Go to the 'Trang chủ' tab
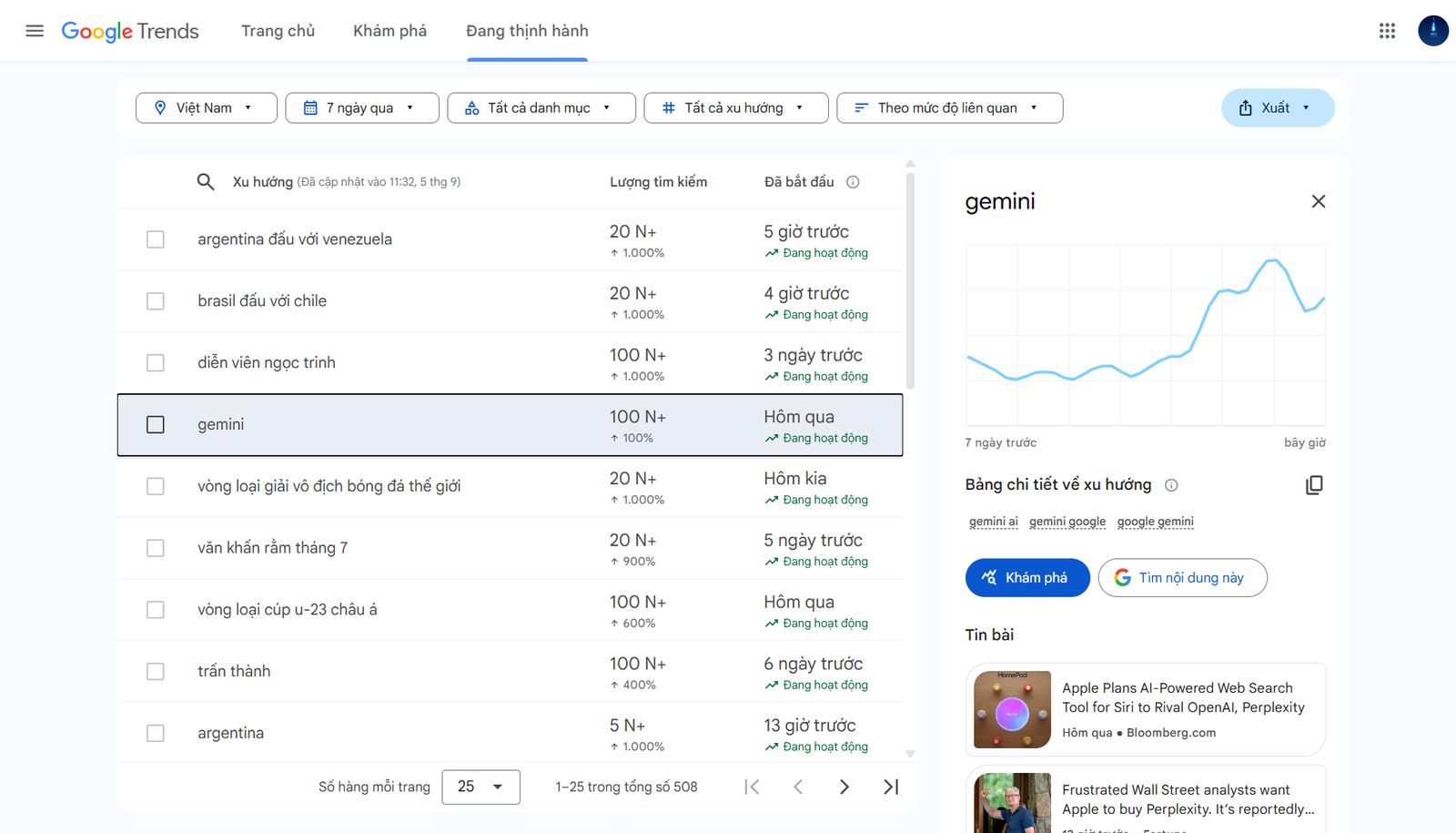 coord(278,31)
